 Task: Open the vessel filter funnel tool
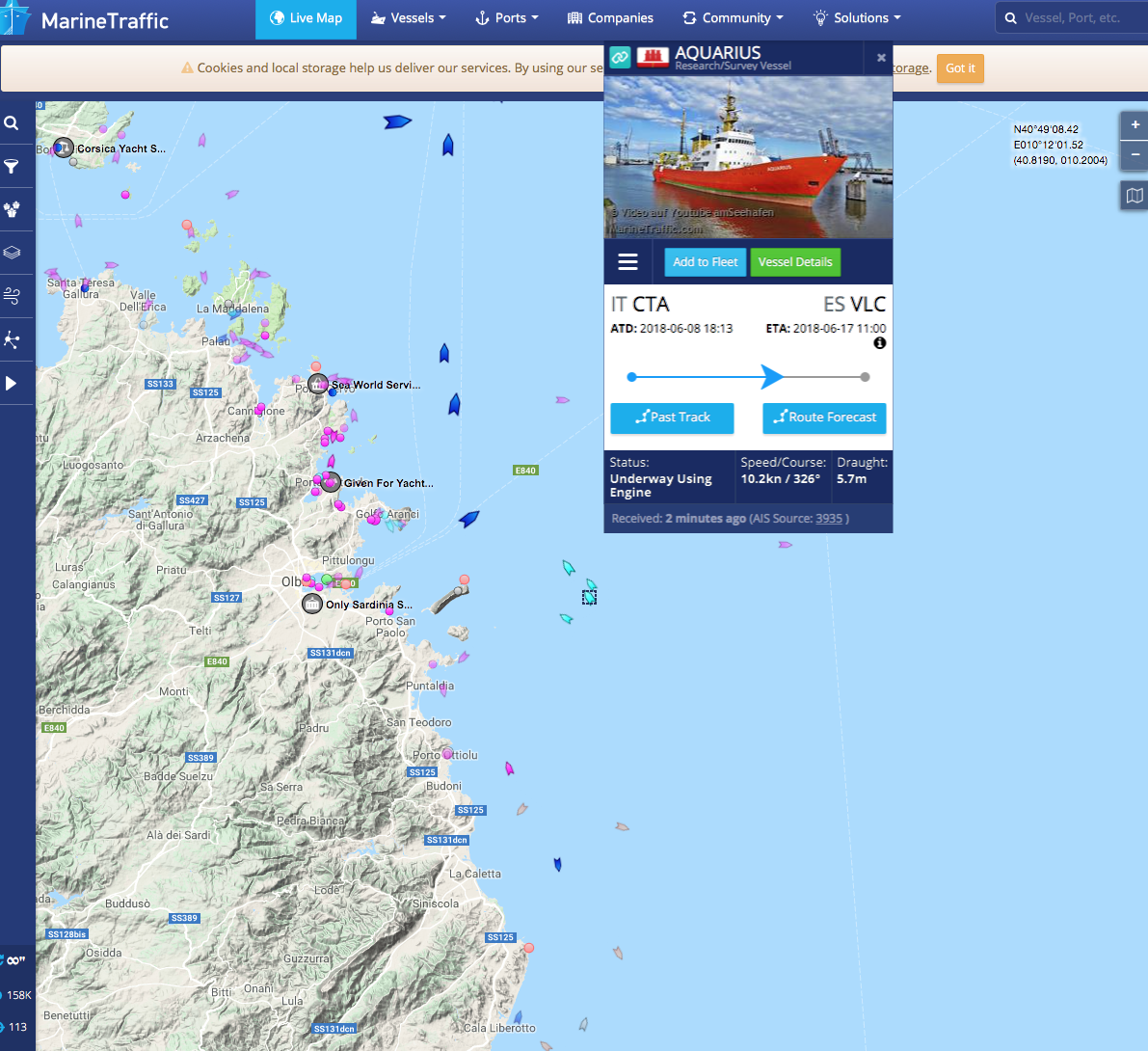tap(12, 167)
